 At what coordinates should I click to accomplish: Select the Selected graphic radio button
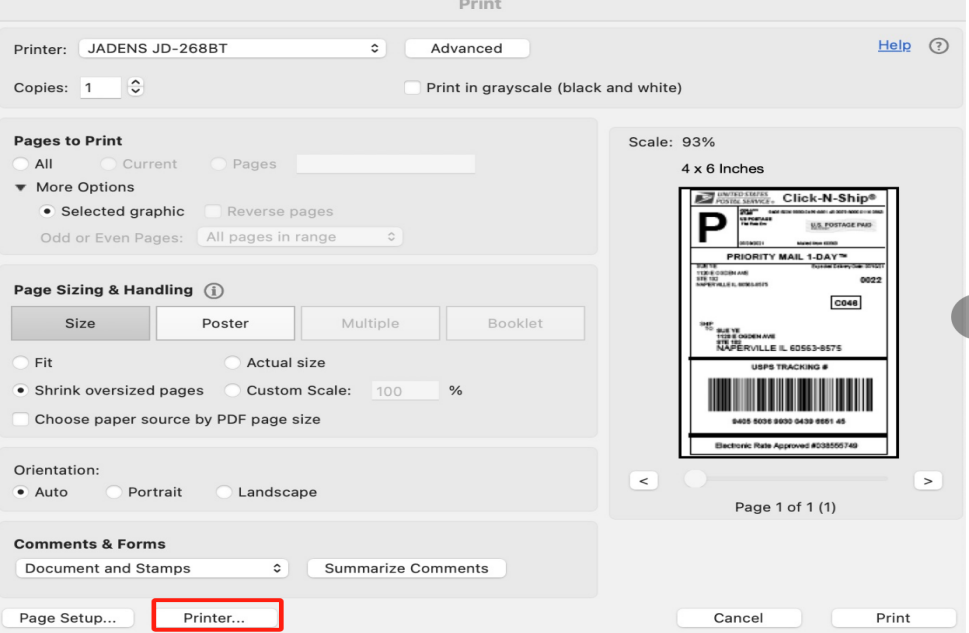pyautogui.click(x=47, y=211)
